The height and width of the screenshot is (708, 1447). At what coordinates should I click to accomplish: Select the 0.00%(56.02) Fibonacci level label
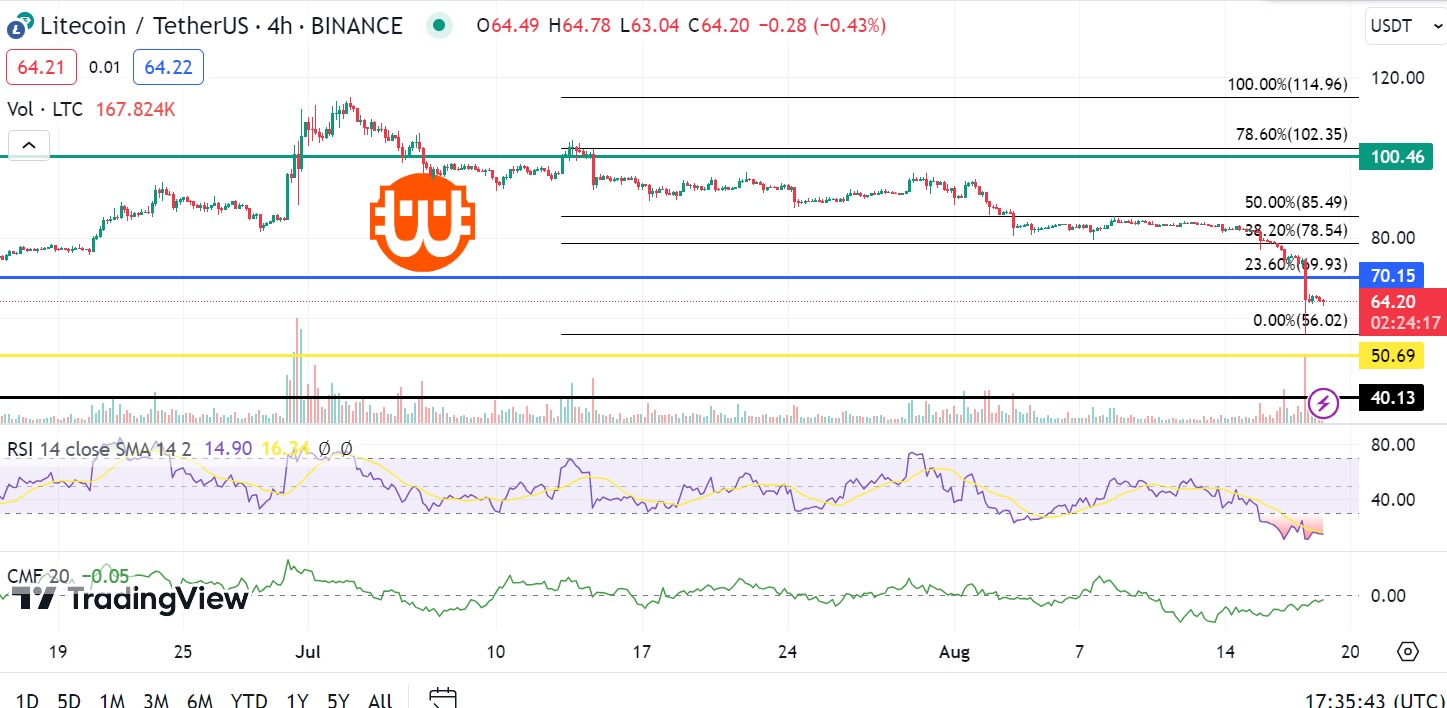[x=1300, y=321]
